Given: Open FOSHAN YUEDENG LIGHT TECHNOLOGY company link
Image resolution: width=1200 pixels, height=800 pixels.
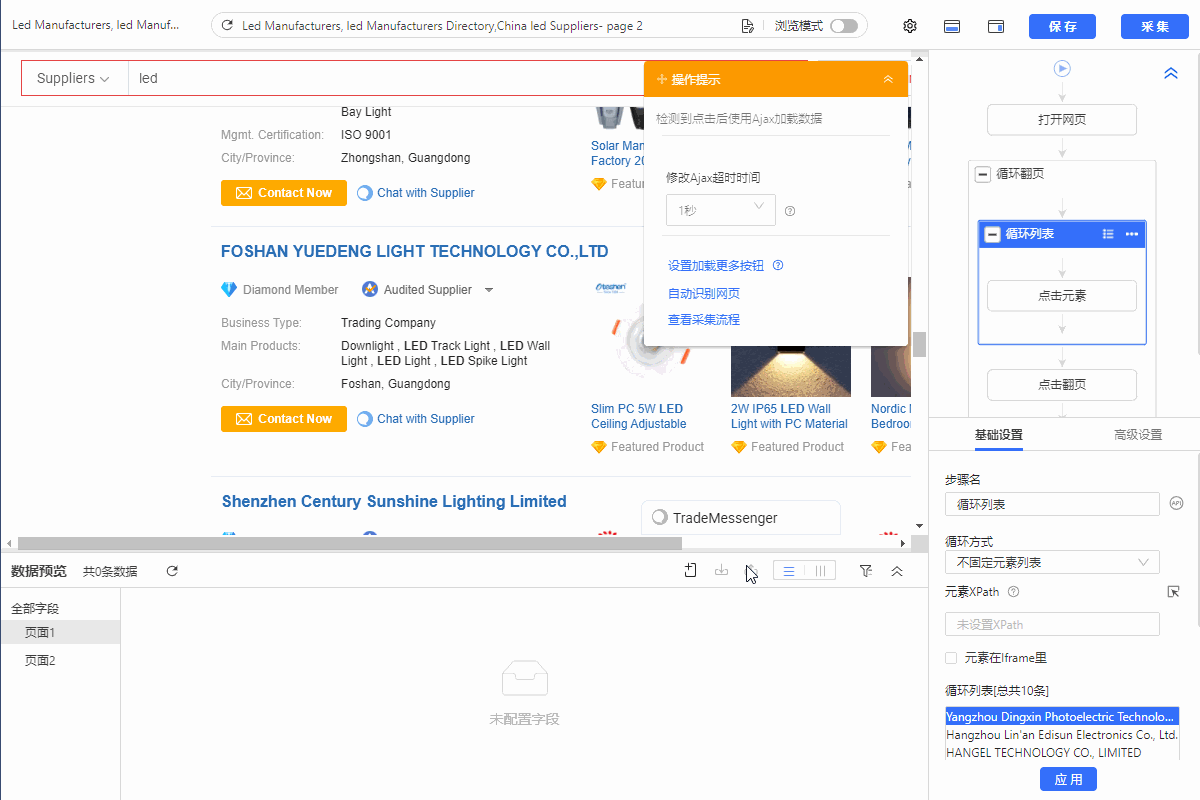Looking at the screenshot, I should point(415,252).
